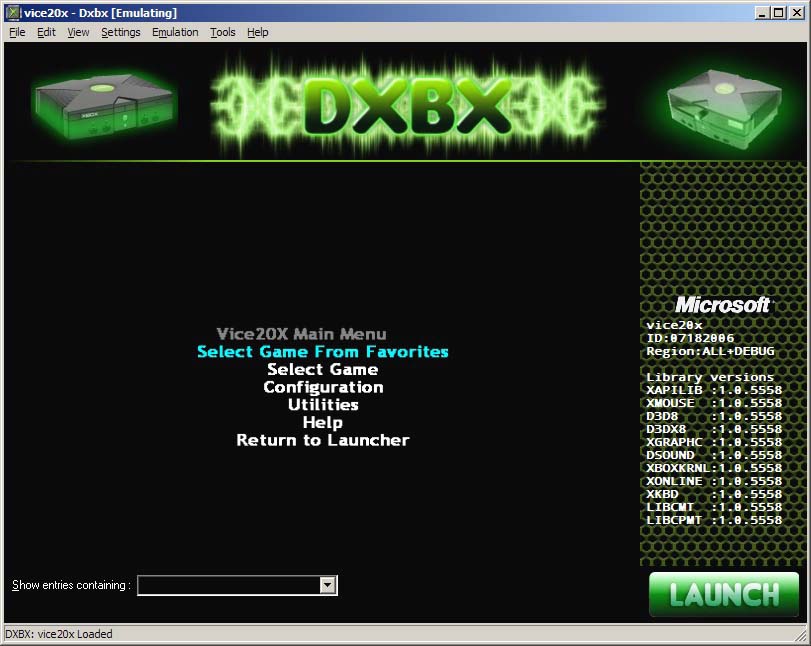Select Game From Favorites menu entry
The width and height of the screenshot is (811, 646).
322,352
